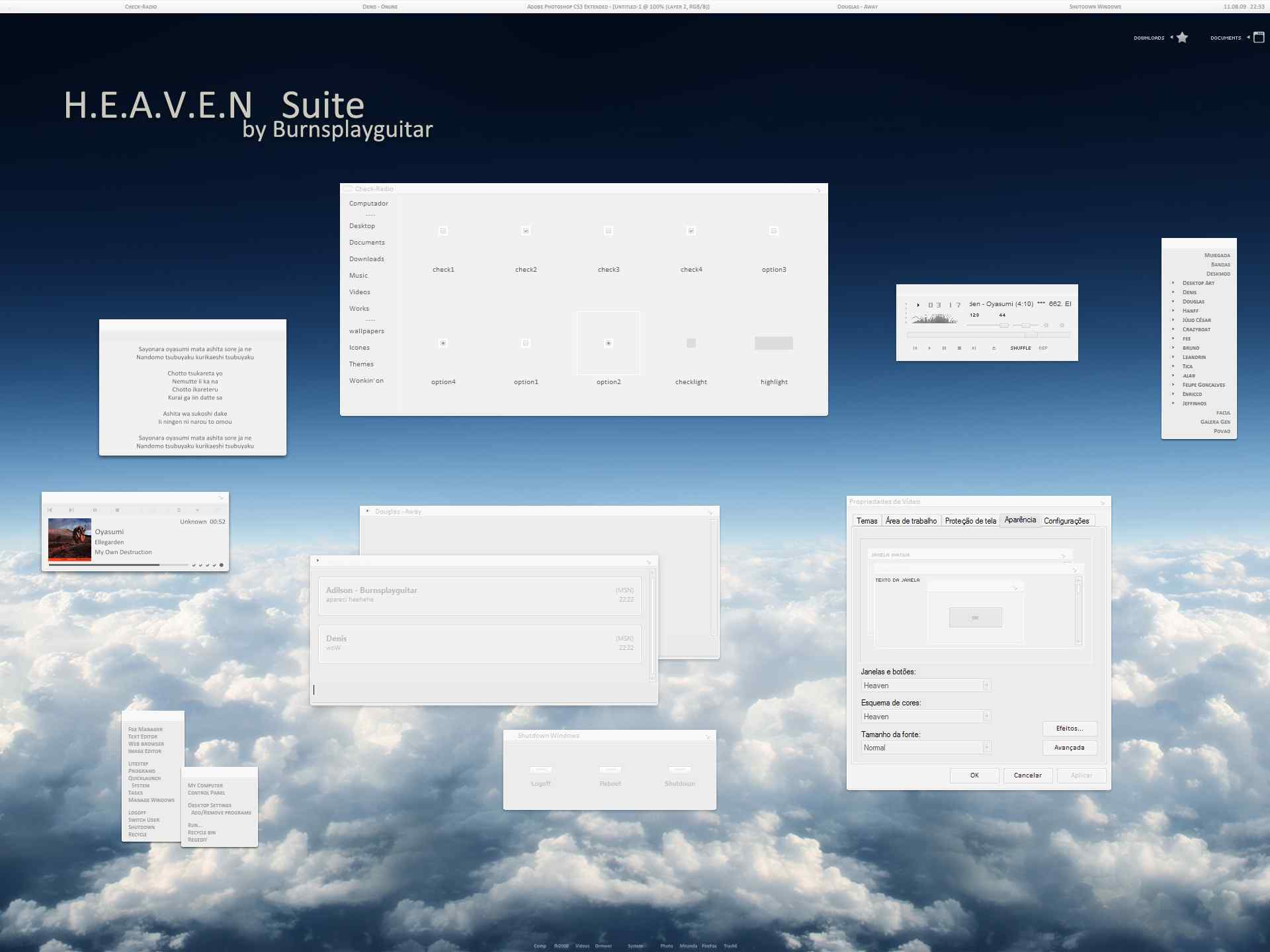Expand Denis contact in list
Viewport: 1270px width, 952px height.
pos(1173,292)
